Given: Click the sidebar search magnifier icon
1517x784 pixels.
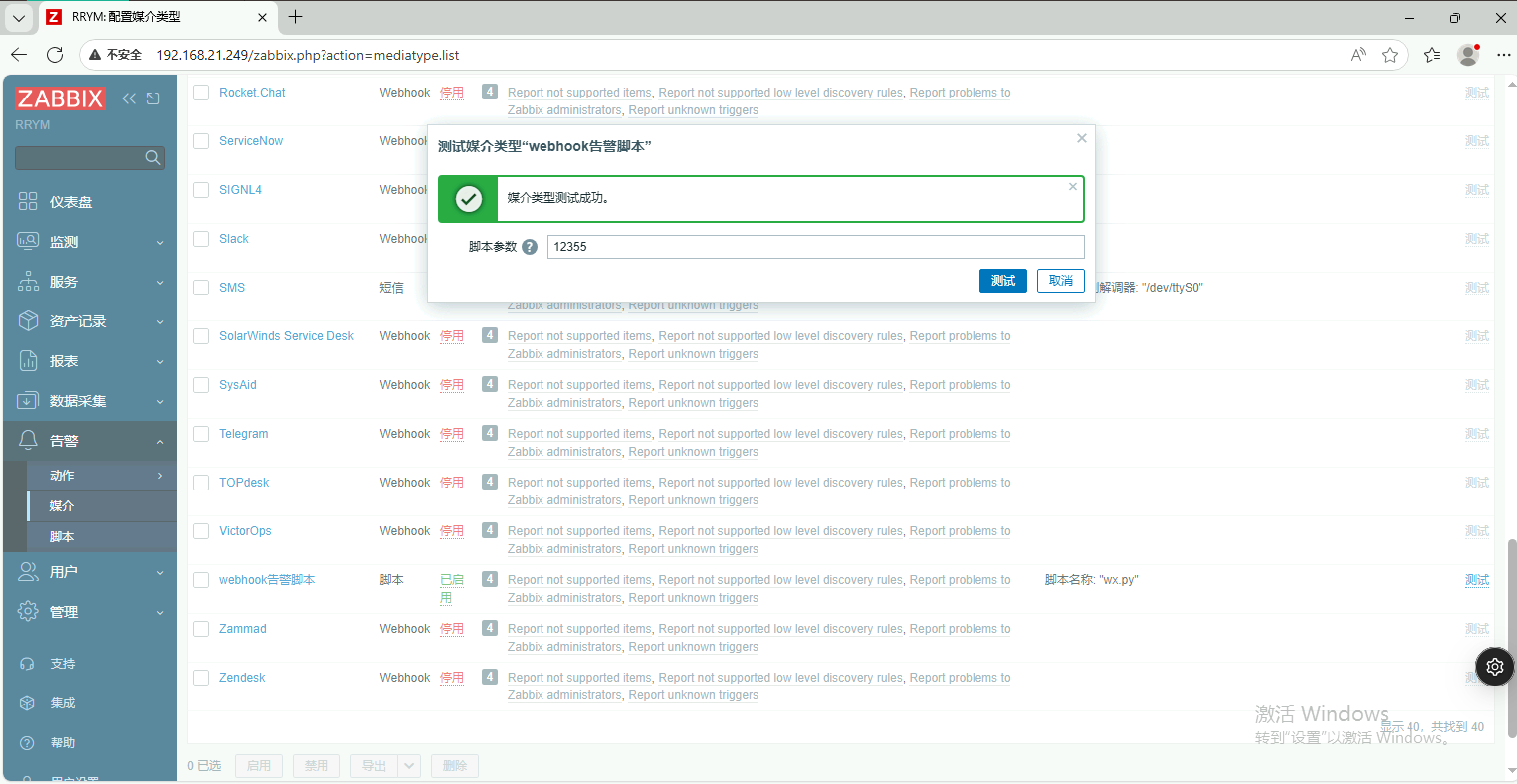Looking at the screenshot, I should tap(152, 157).
